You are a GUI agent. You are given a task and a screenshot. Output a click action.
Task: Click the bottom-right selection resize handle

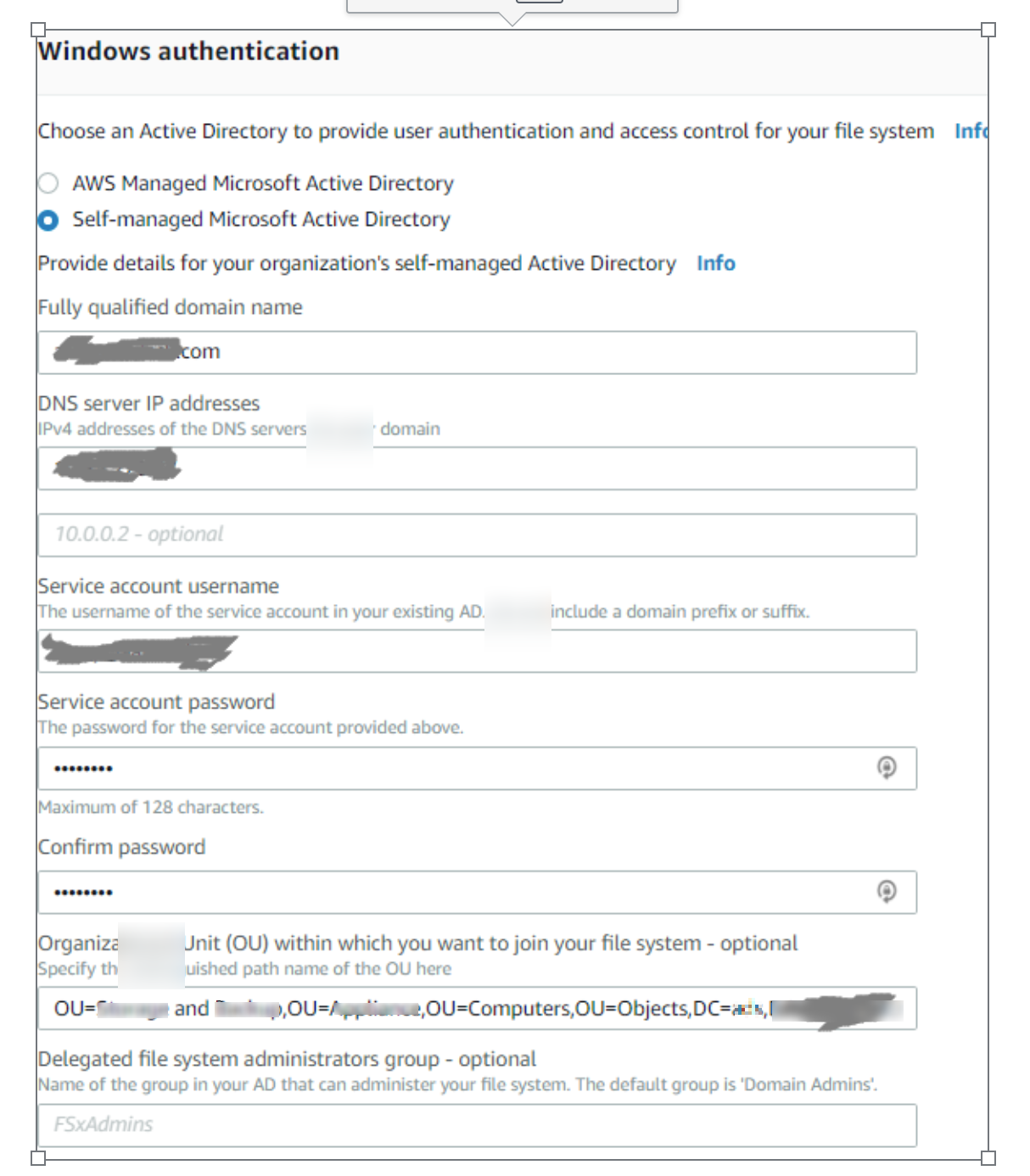[x=988, y=1157]
